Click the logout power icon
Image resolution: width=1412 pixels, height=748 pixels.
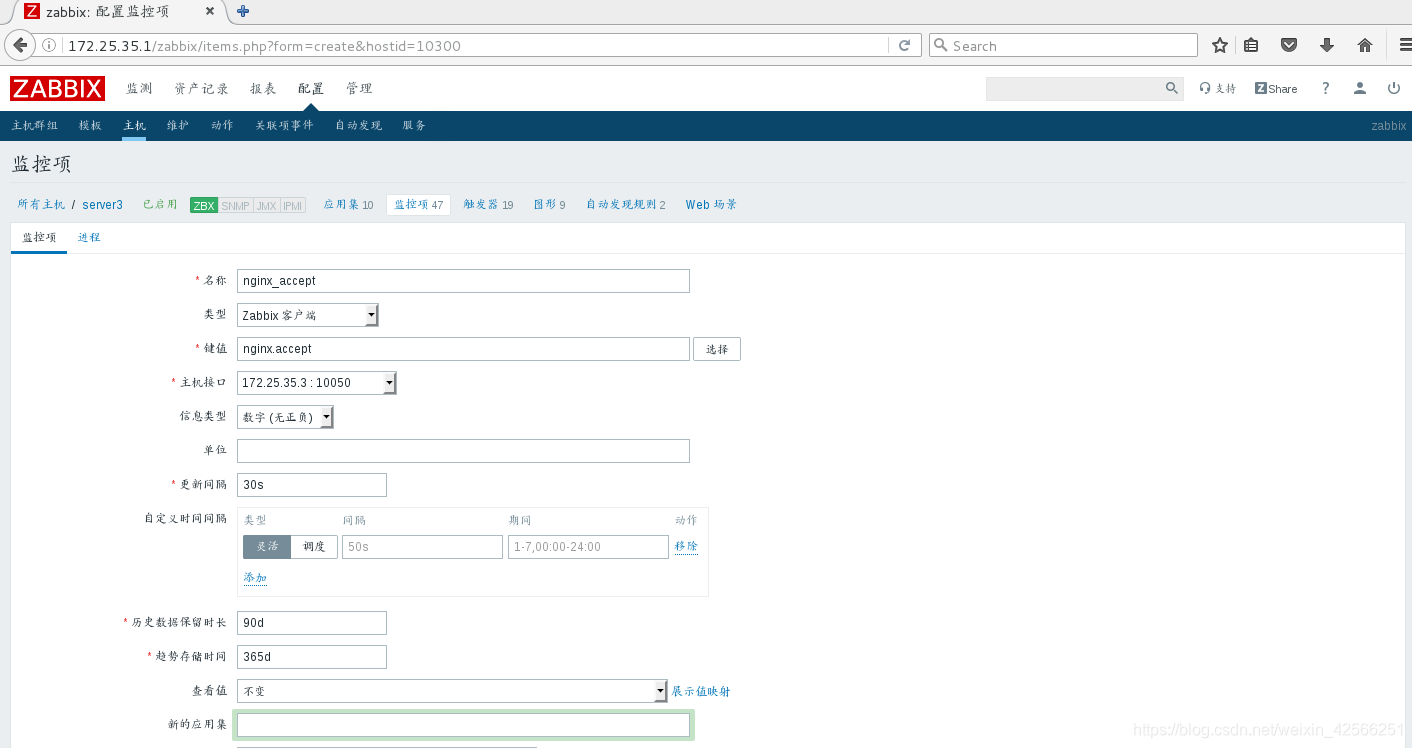[1394, 88]
